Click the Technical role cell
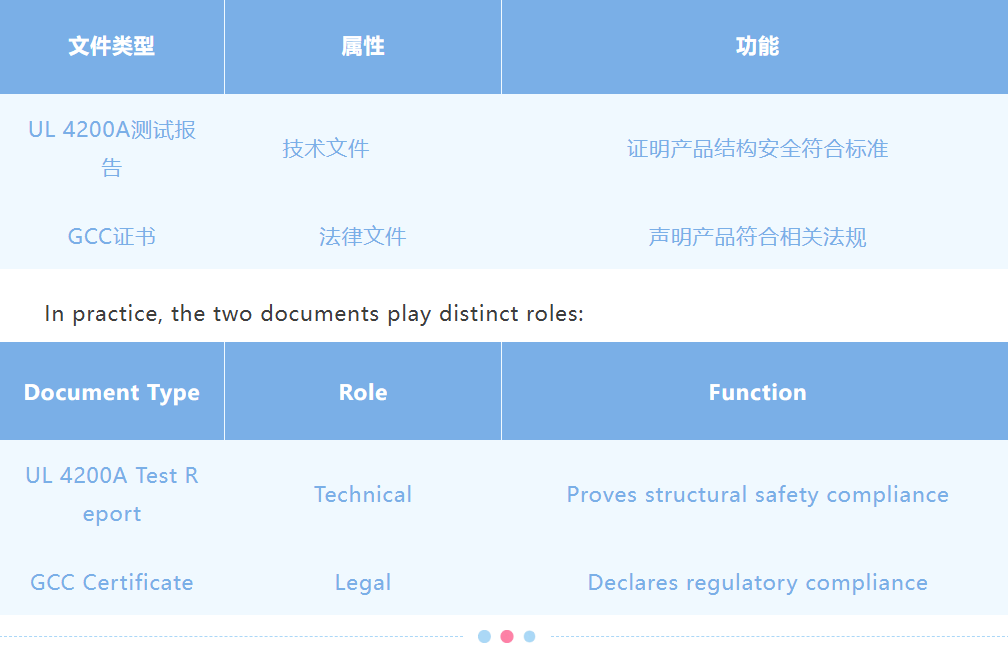 click(x=362, y=494)
